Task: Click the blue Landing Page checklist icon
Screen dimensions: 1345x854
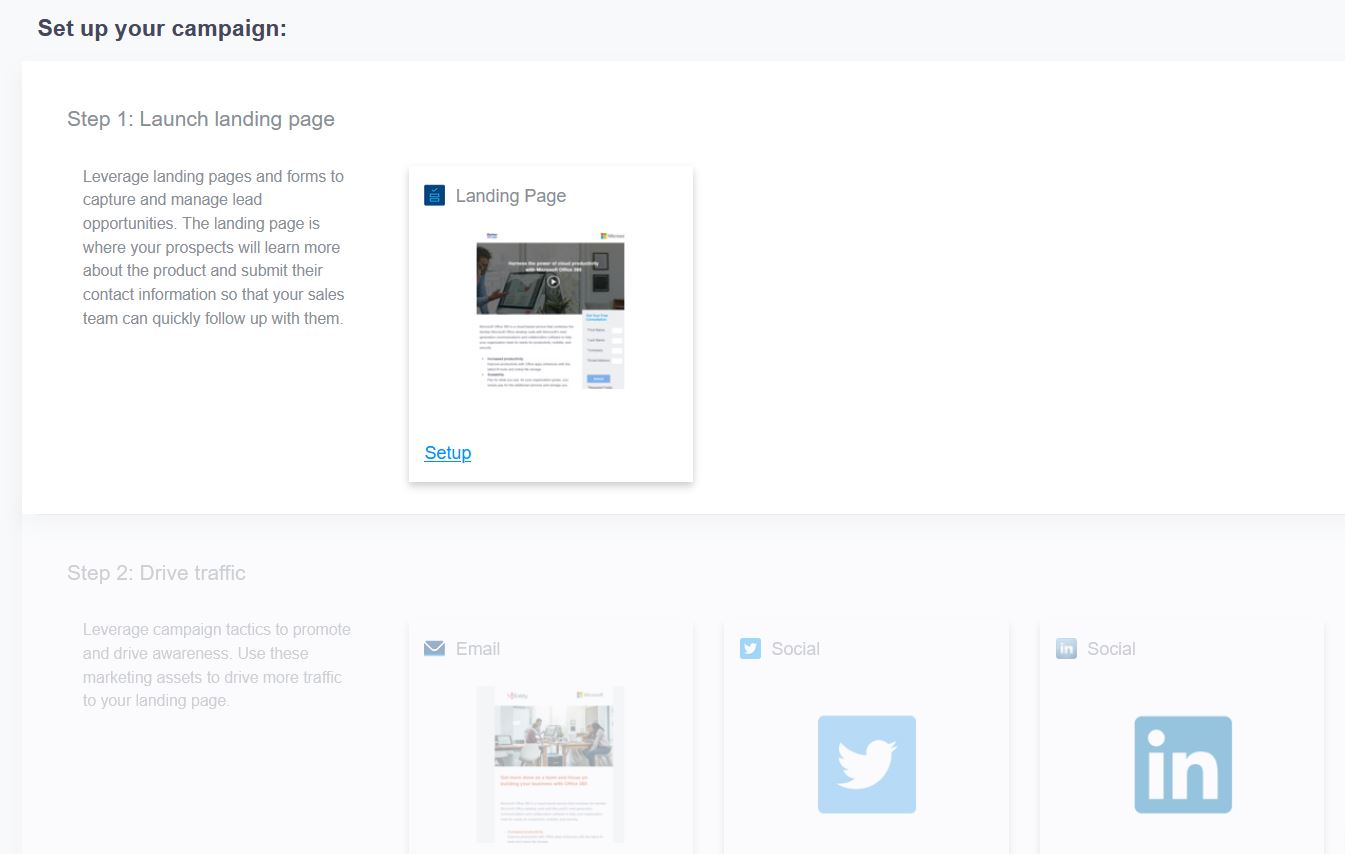Action: (x=434, y=195)
